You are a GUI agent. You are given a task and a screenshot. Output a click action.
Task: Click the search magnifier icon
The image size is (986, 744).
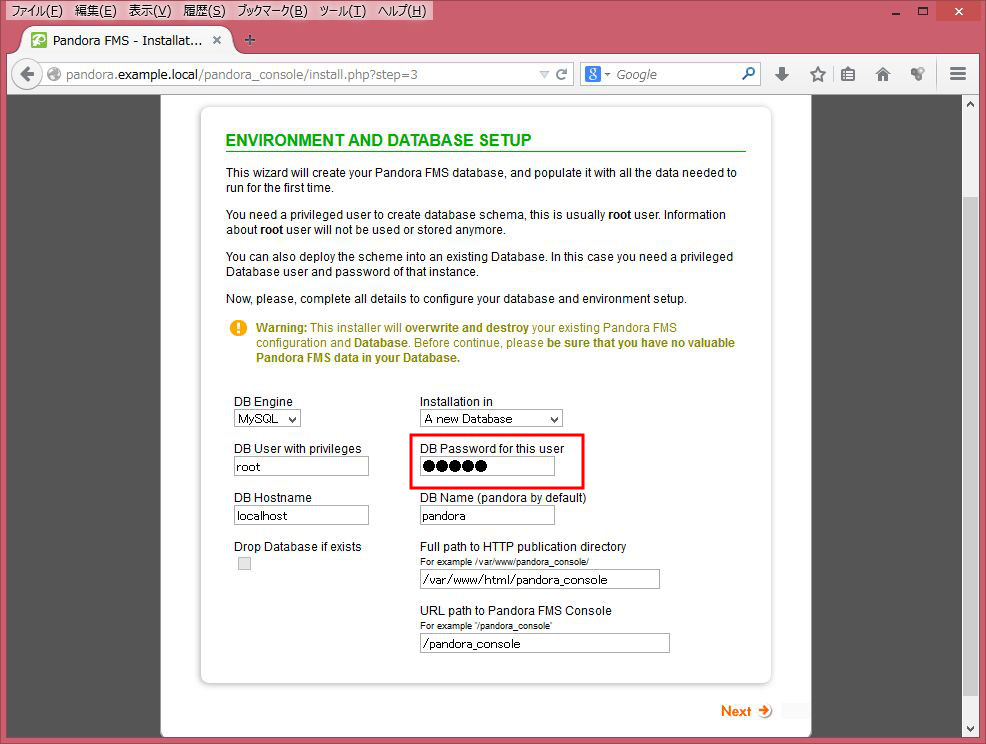[x=748, y=74]
